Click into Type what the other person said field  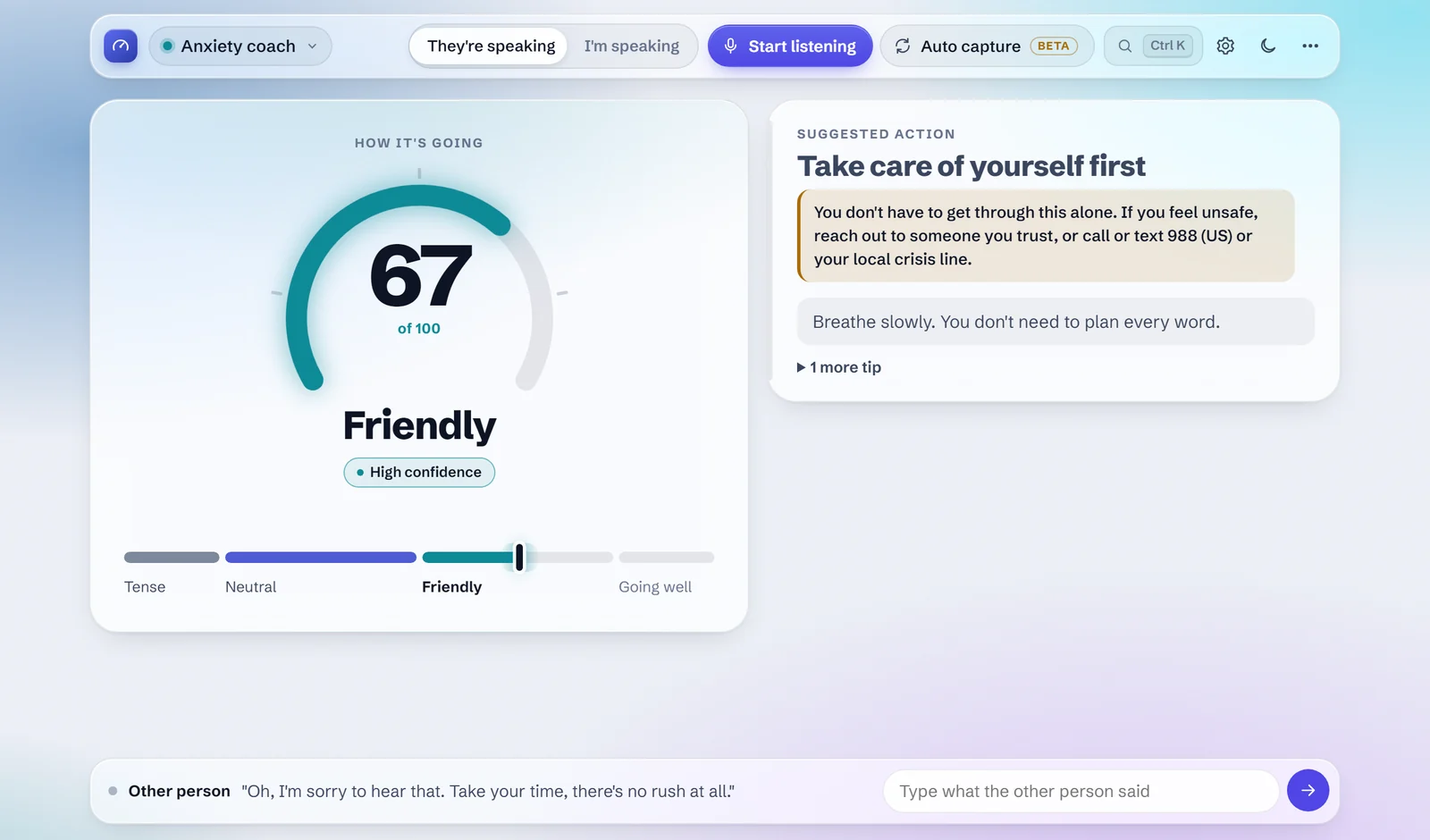(x=1081, y=791)
